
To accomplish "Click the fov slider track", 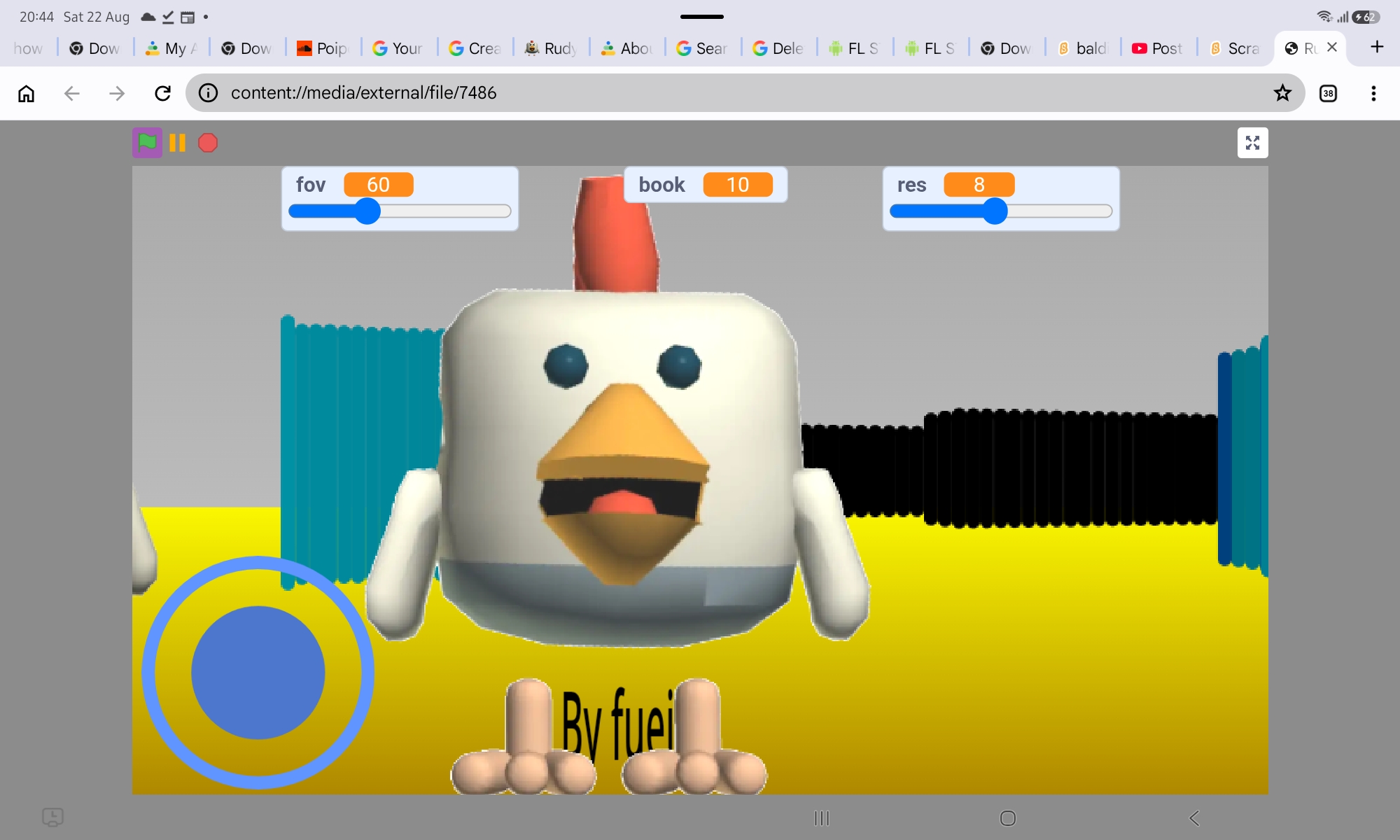I will 400,211.
